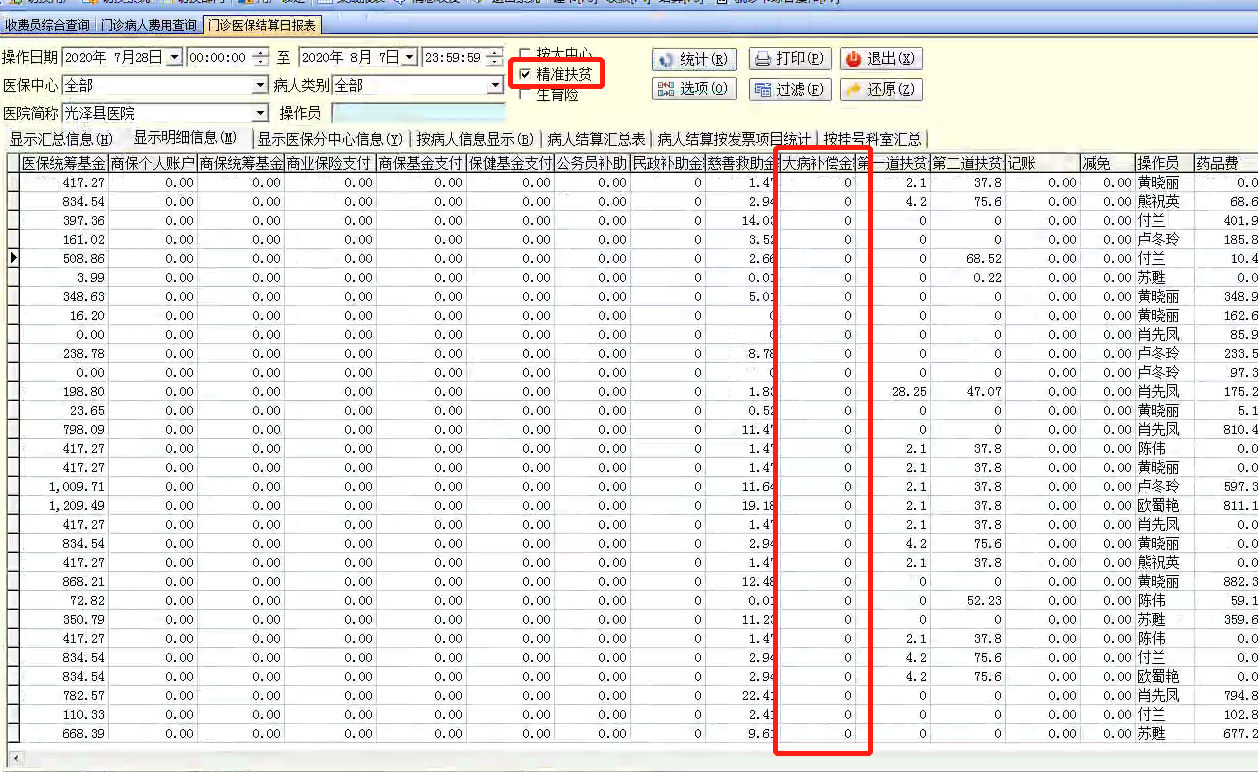Expand the 医保中心 combo box
The width and height of the screenshot is (1258, 772).
click(261, 86)
